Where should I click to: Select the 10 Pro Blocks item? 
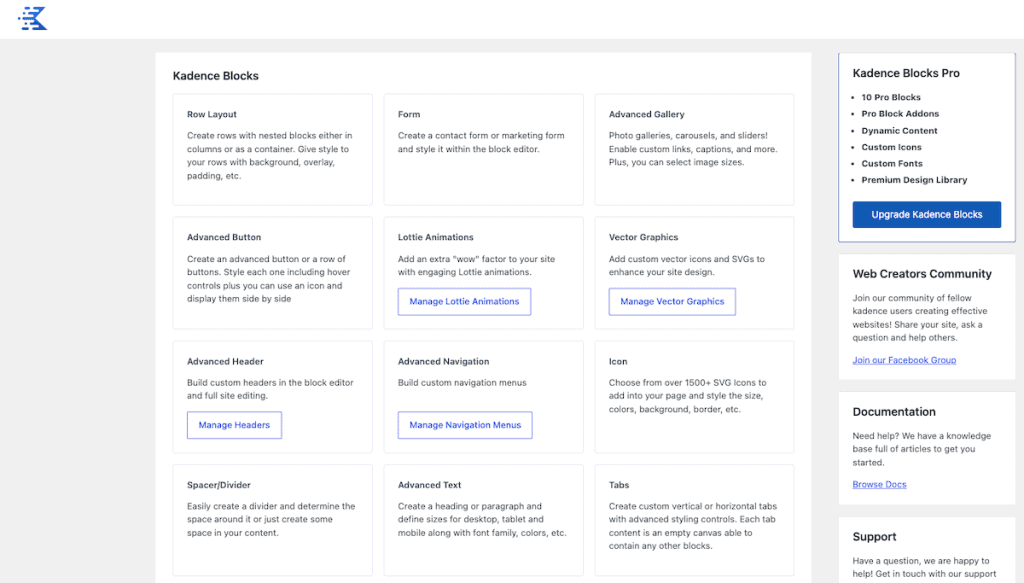pyautogui.click(x=891, y=97)
